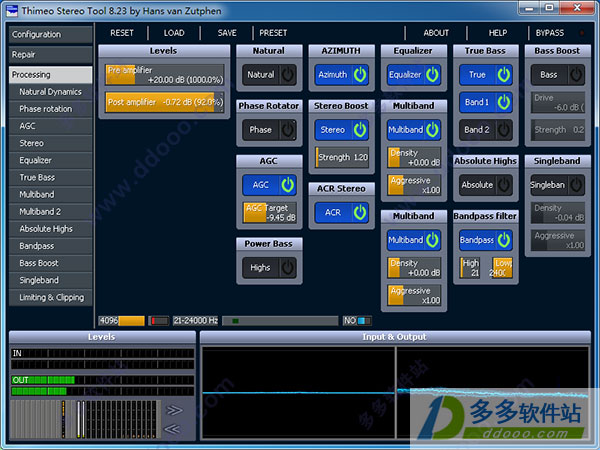600x450 pixels.
Task: Open Multiband 2 in the sidebar
Action: point(51,212)
